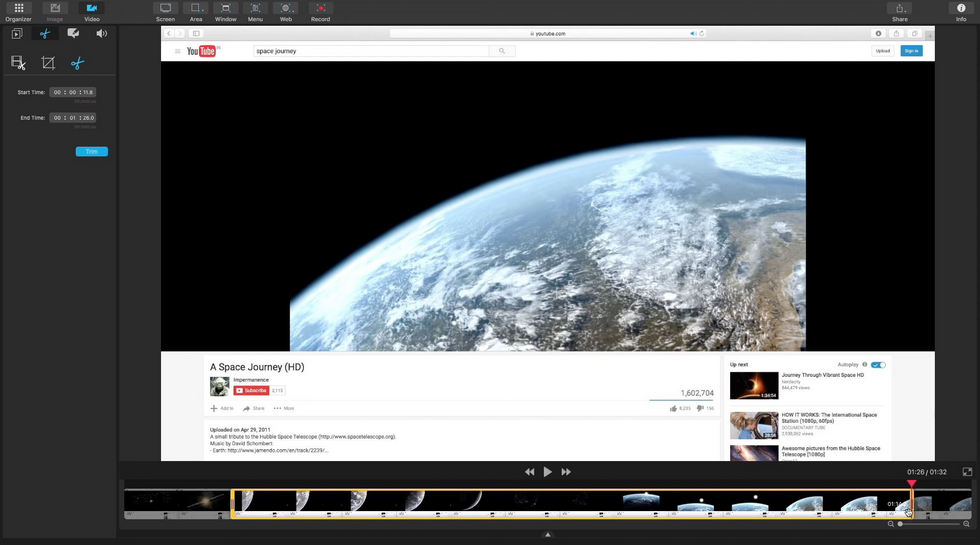Open the audio settings speaker tab
The width and height of the screenshot is (980, 545).
pyautogui.click(x=101, y=33)
